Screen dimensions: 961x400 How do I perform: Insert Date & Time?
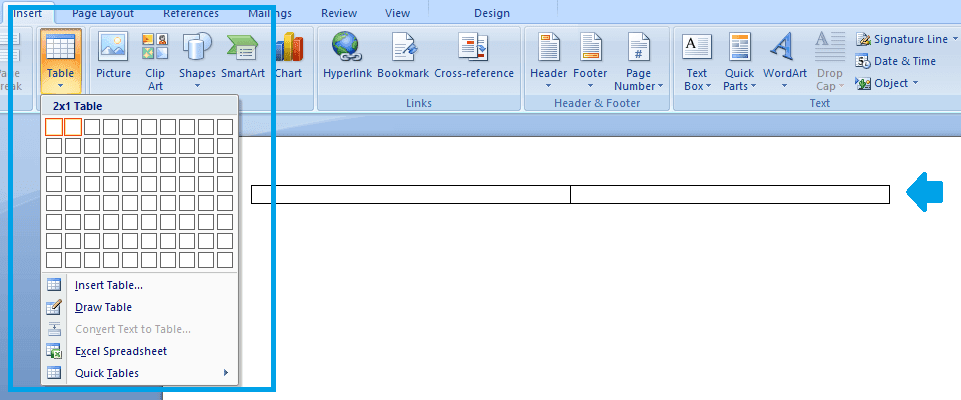pyautogui.click(x=896, y=61)
